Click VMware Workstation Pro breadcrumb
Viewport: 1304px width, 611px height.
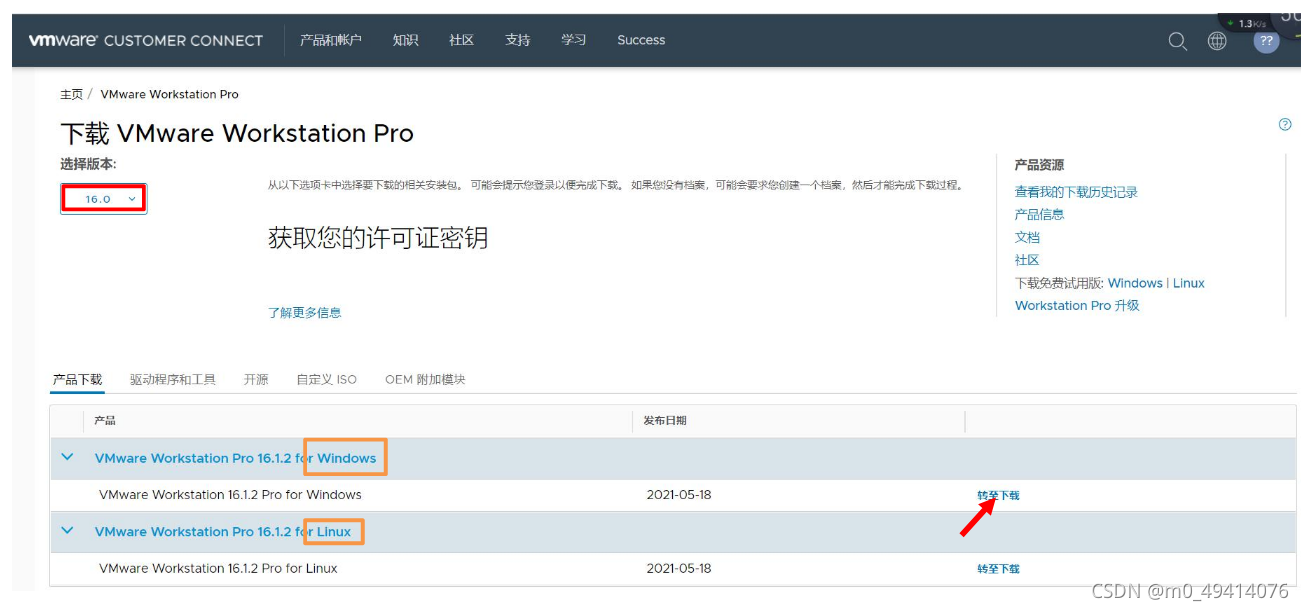[x=169, y=94]
